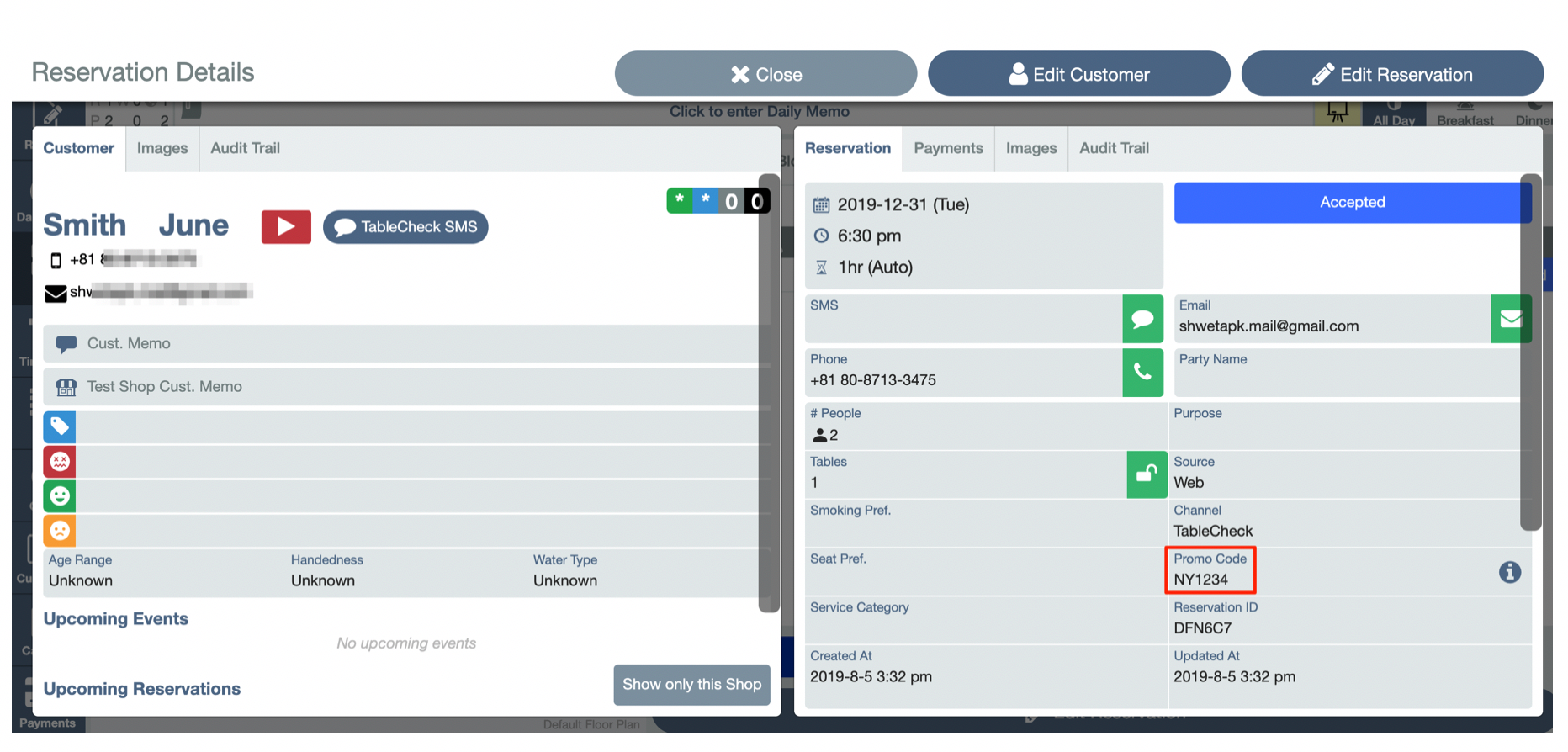Click the envelope icon under customer name
Viewport: 1568px width, 752px height.
56,294
